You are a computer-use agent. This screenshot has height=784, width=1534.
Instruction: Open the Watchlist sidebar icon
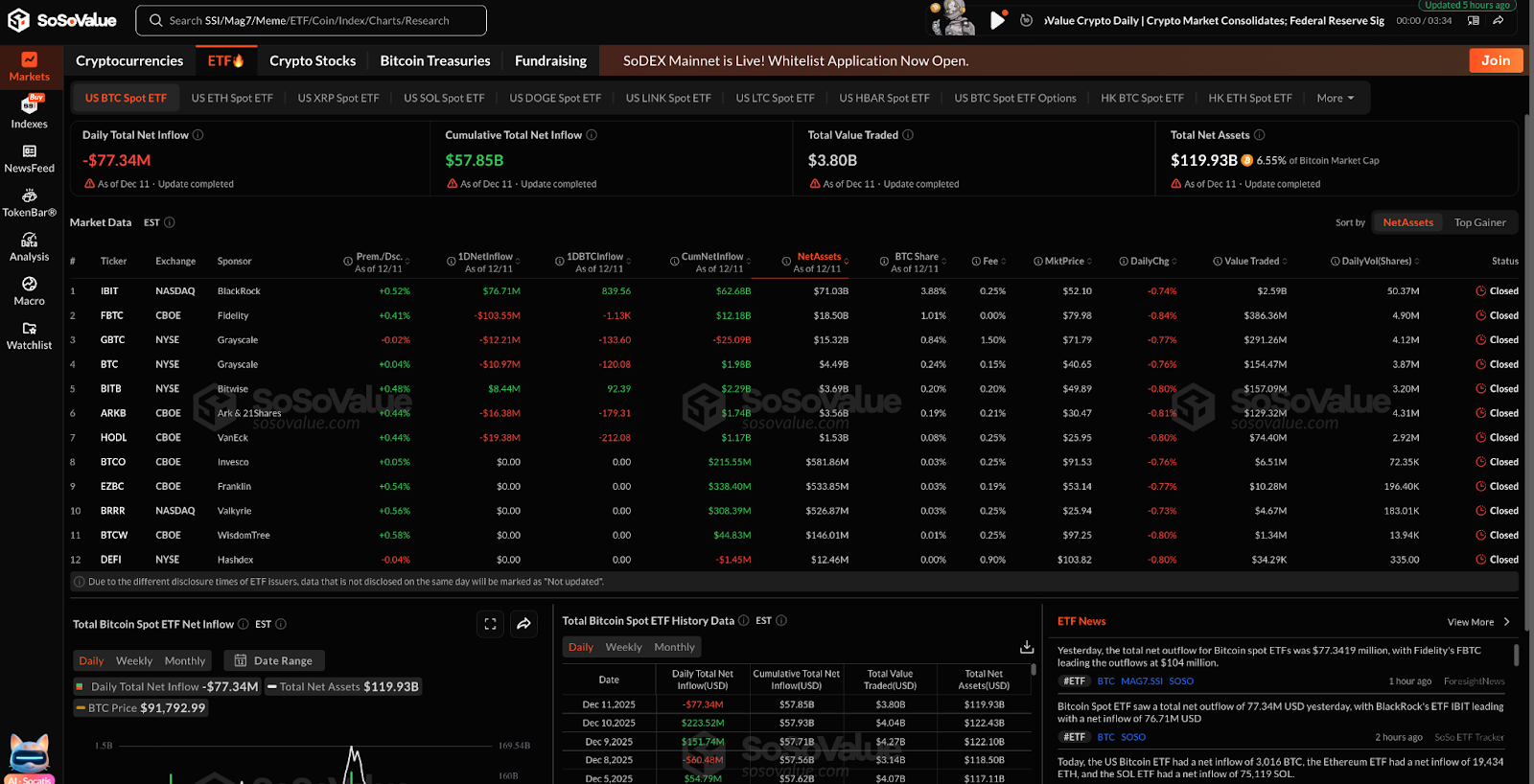point(29,335)
